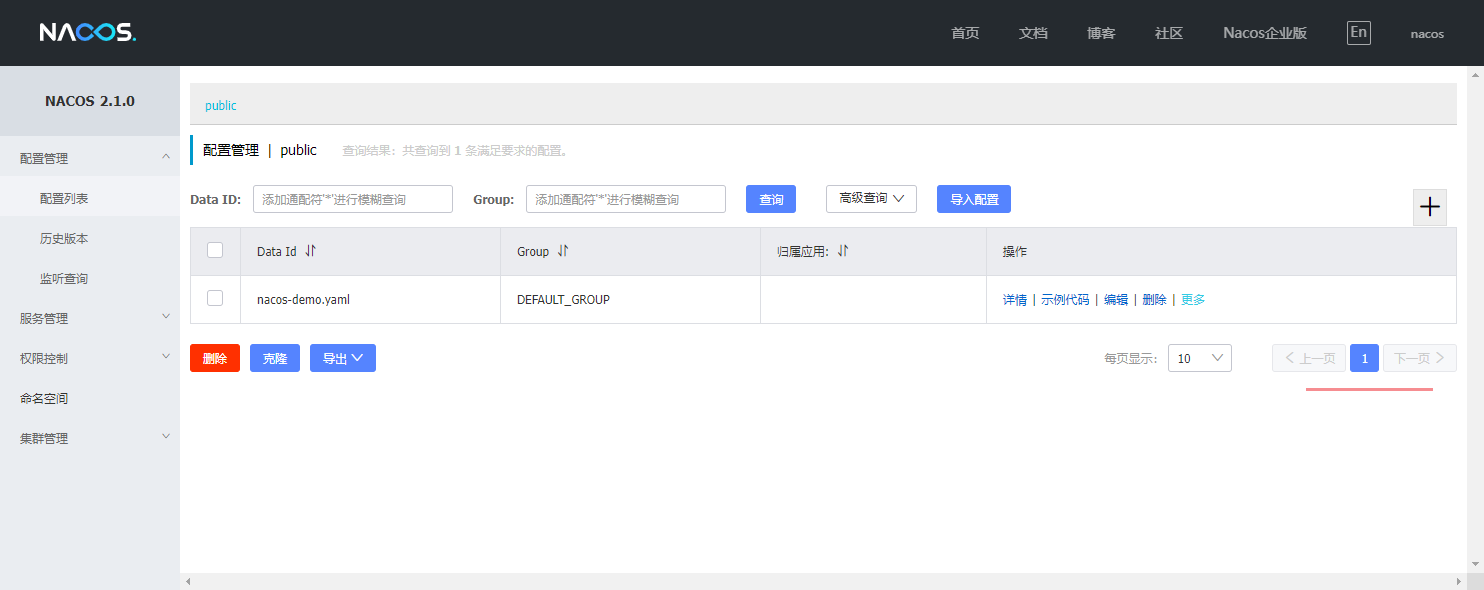Viewport: 1484px width, 590px height.
Task: Click the NACOS logo
Action: 87,32
